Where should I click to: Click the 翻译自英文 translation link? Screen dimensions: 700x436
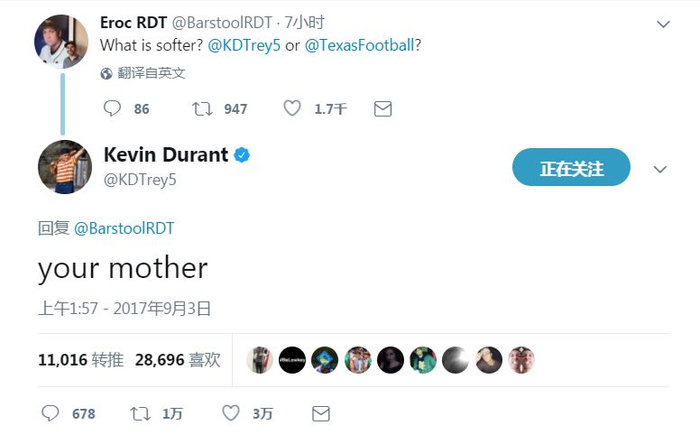(x=150, y=73)
